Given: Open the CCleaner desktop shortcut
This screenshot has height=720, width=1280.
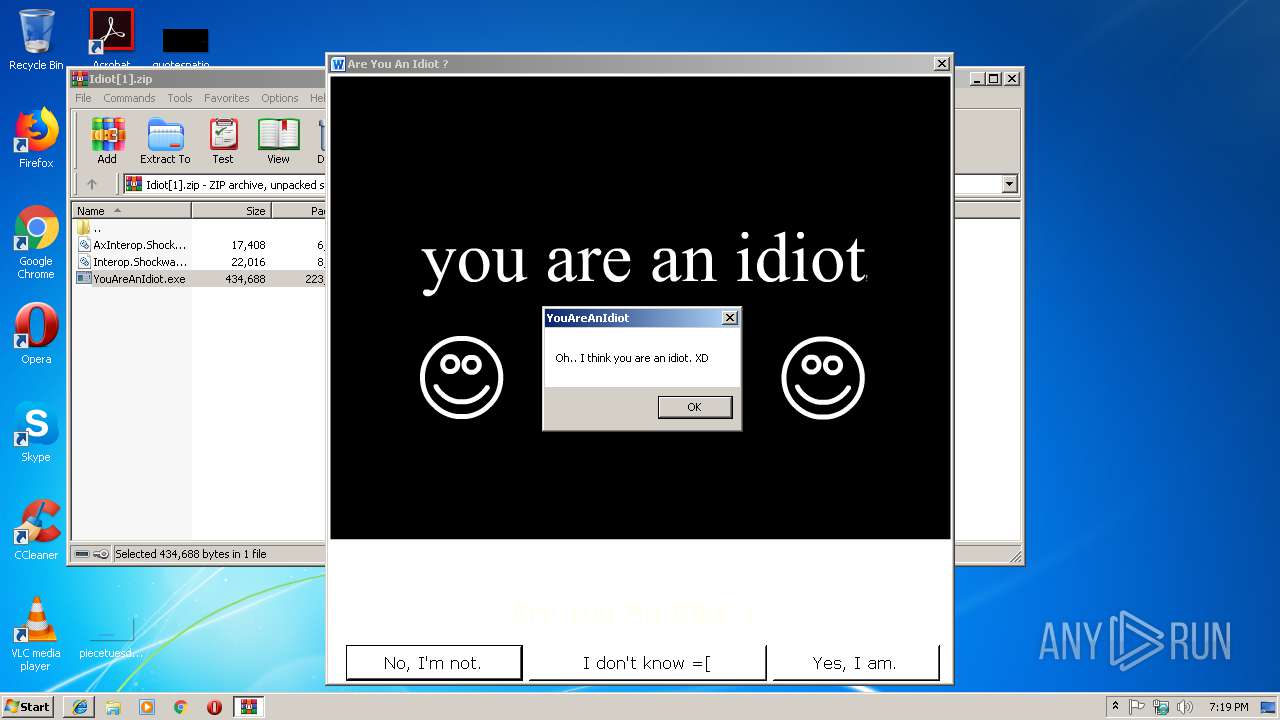Looking at the screenshot, I should tap(36, 530).
